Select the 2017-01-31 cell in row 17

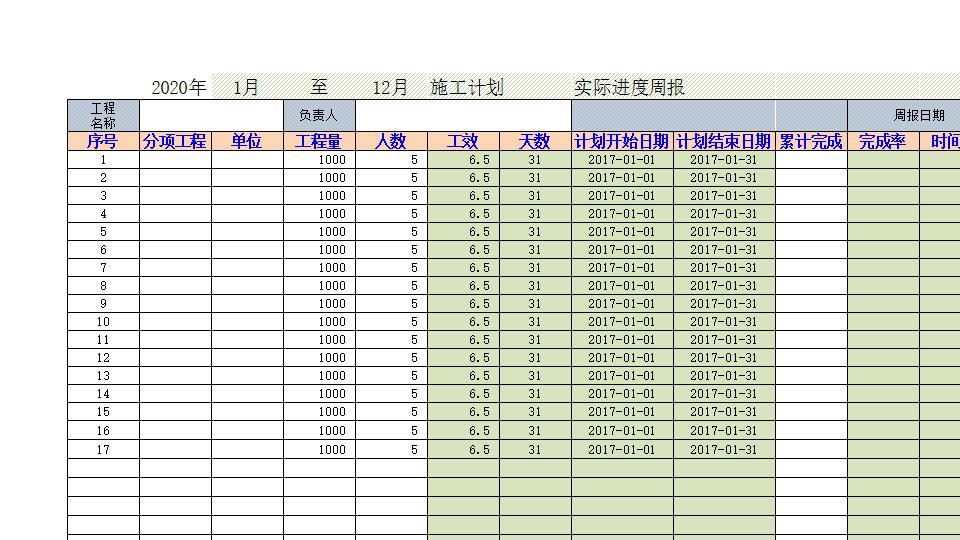pos(724,449)
